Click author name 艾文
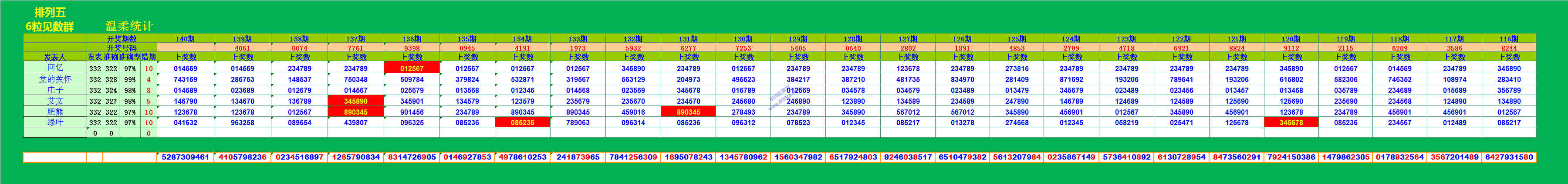 point(55,101)
